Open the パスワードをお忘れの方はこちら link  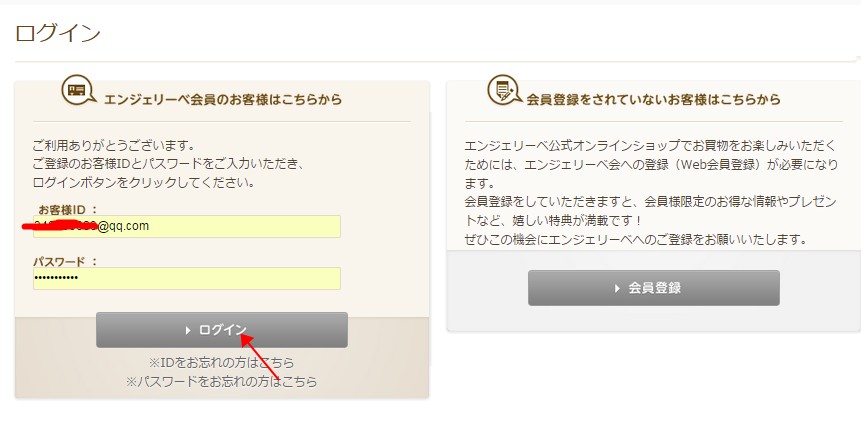pyautogui.click(x=221, y=381)
